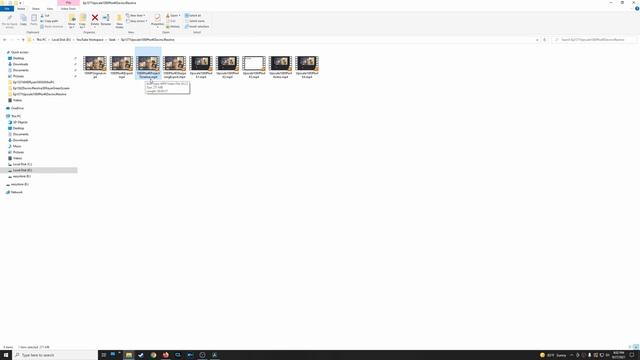Select the first video file 1080POriginal.mp4

click(95, 67)
